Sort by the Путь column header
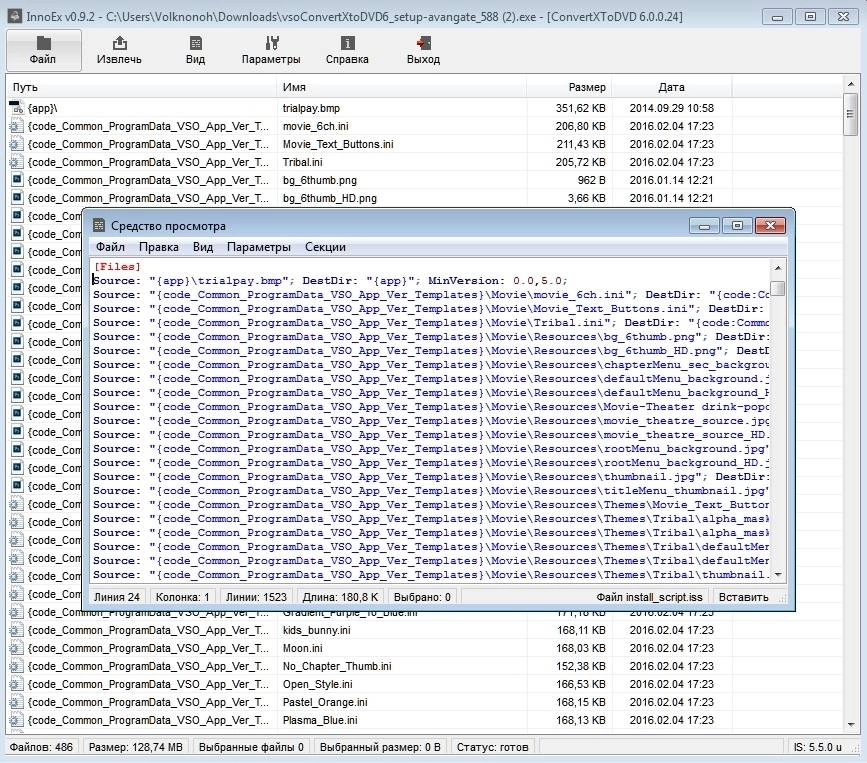The height and width of the screenshot is (763, 867). coord(142,87)
